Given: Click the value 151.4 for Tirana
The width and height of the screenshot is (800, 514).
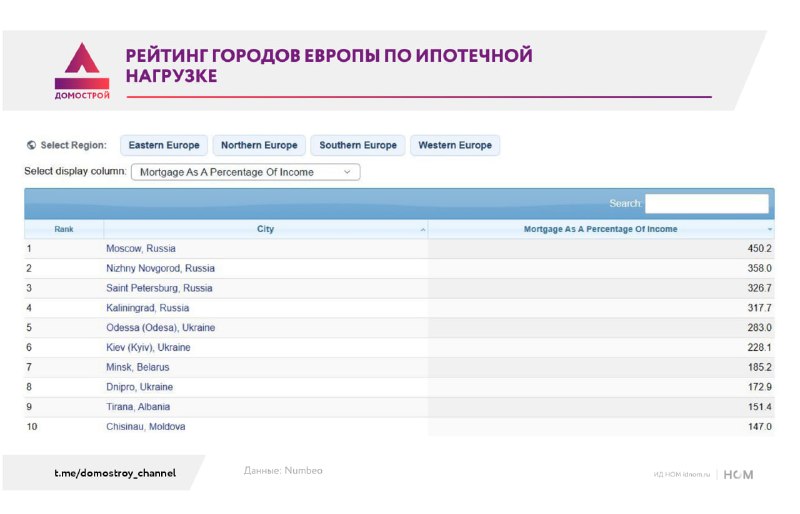Looking at the screenshot, I should click(759, 407).
